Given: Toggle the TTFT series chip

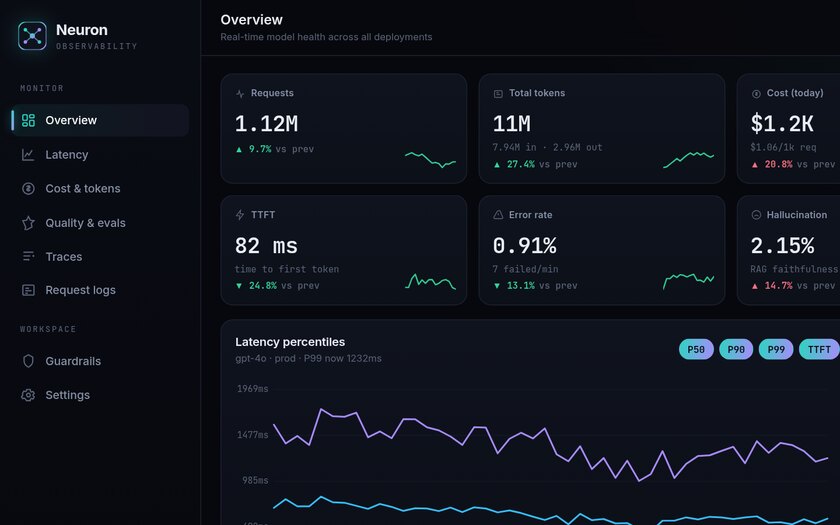Looking at the screenshot, I should tap(819, 349).
